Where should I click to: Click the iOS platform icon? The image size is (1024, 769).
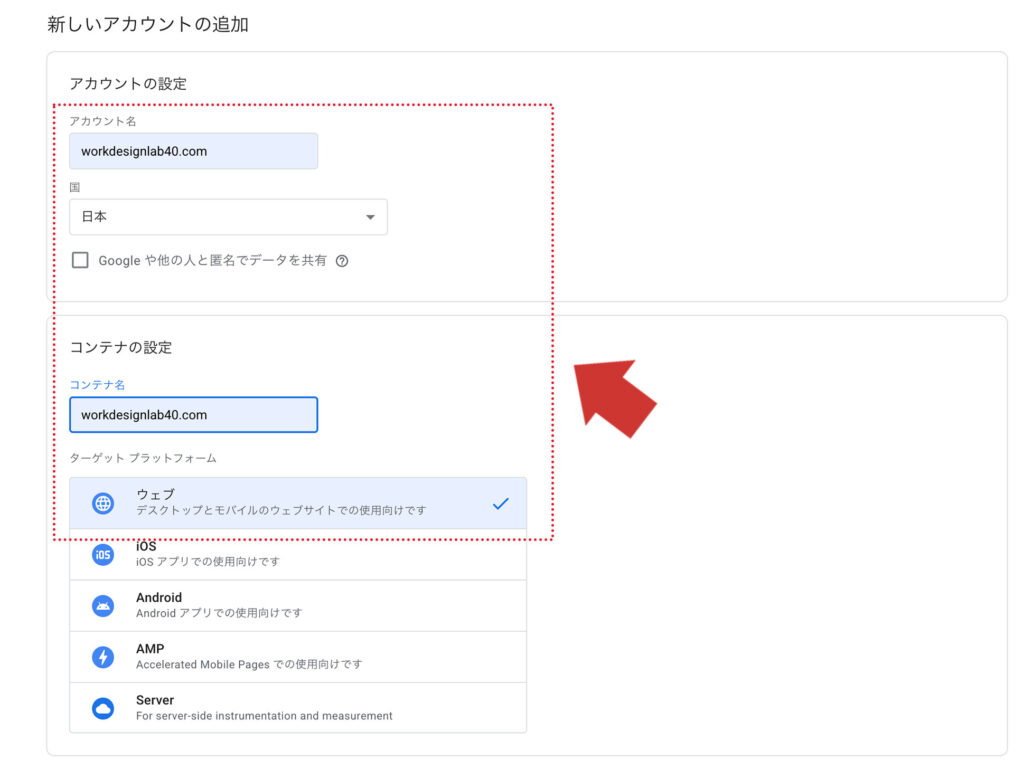point(103,554)
